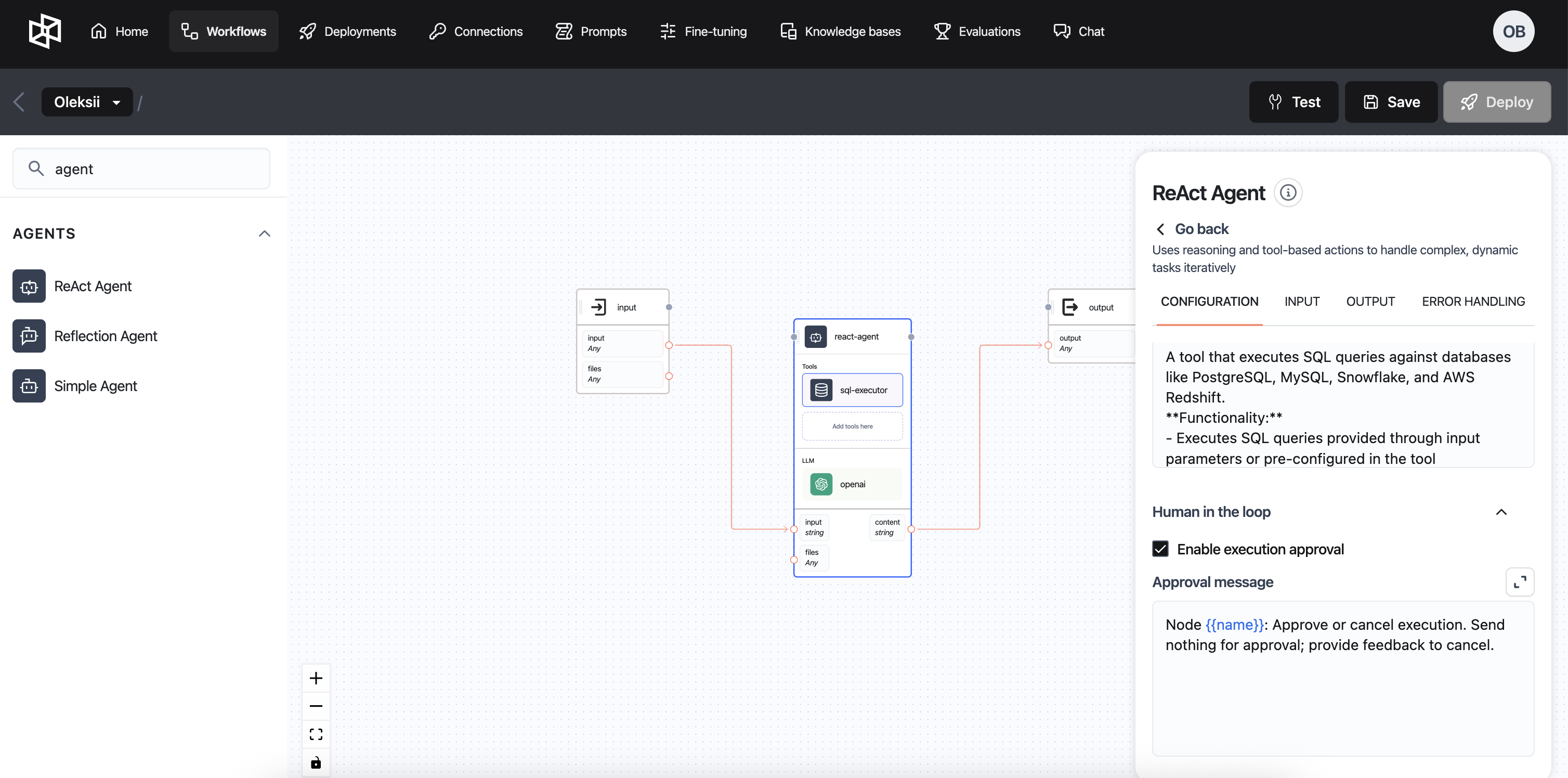The height and width of the screenshot is (778, 1568).
Task: Click the agent search input field
Action: 152,169
